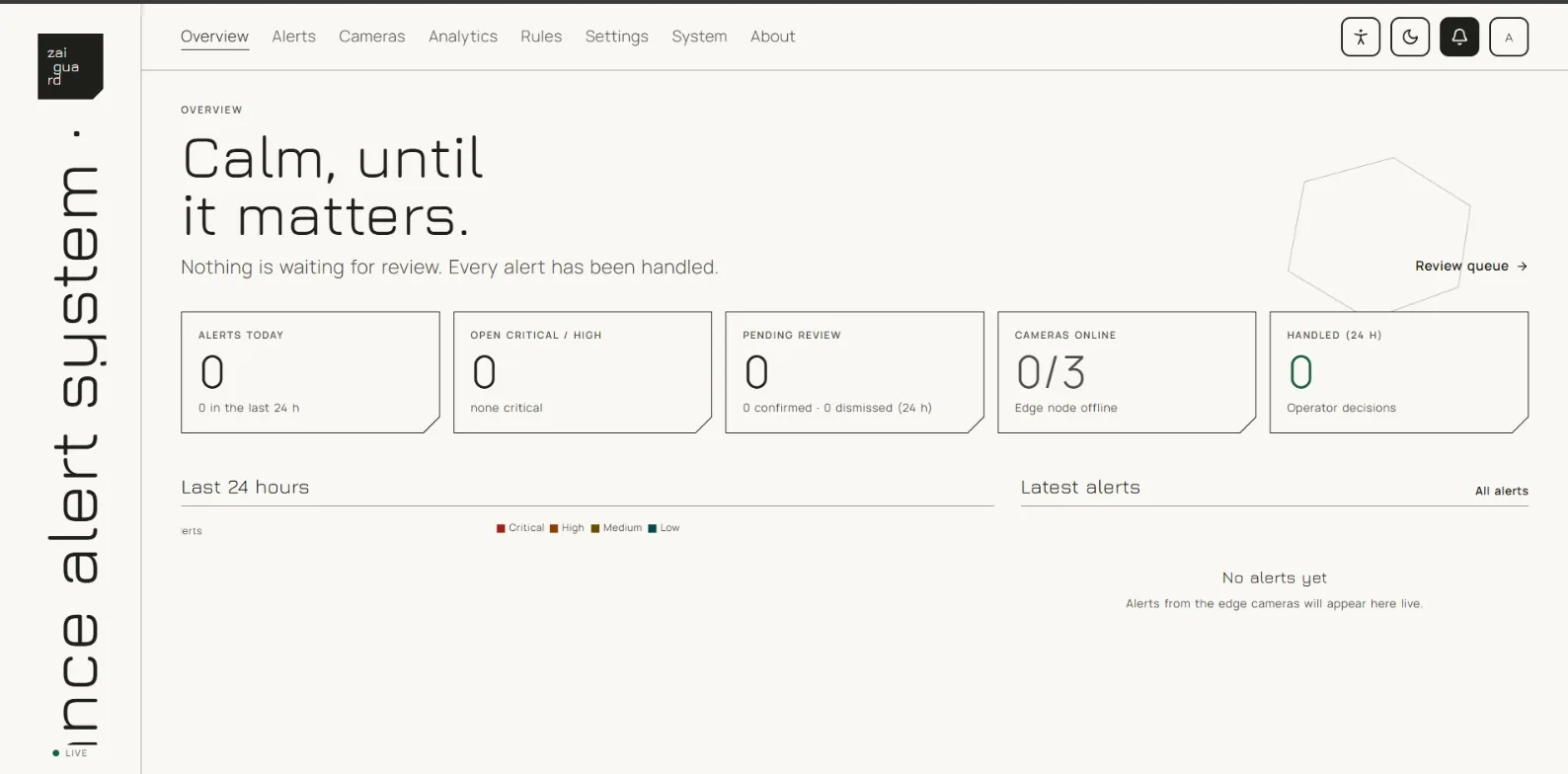
Task: Select the Pending Review card
Action: point(855,372)
